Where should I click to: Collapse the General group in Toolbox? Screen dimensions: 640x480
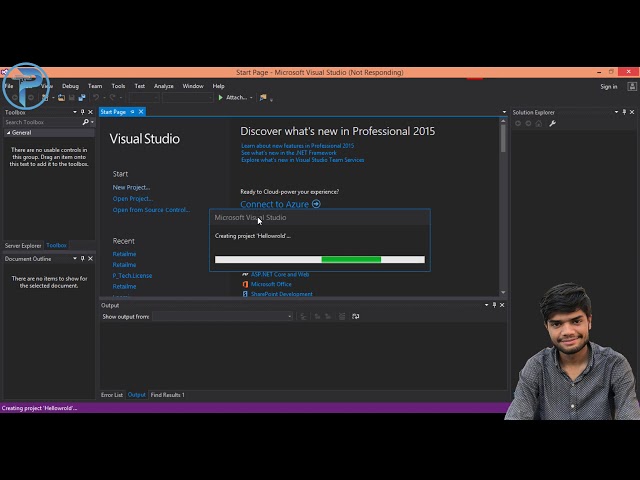(x=9, y=133)
